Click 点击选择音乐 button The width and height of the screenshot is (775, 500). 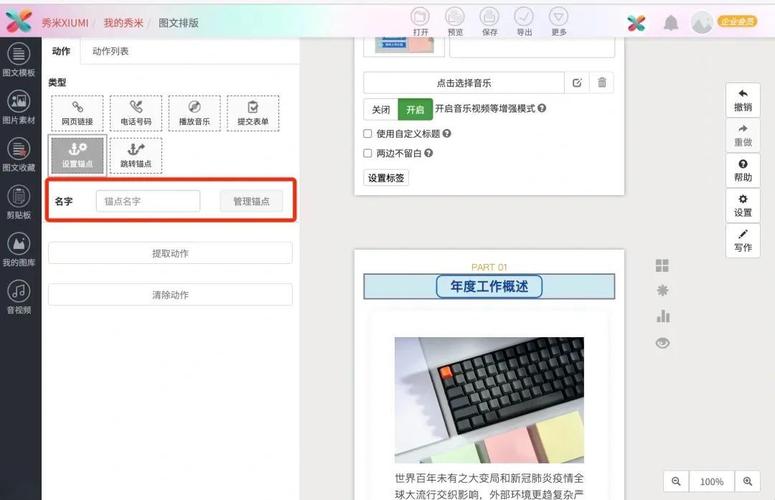pyautogui.click(x=464, y=83)
